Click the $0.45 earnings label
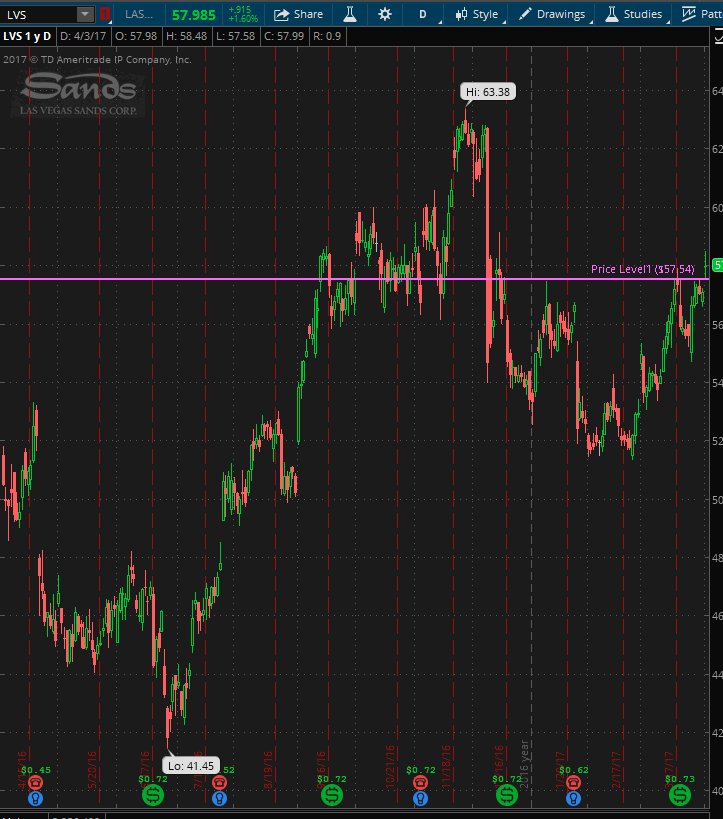This screenshot has height=819, width=723. coord(36,769)
